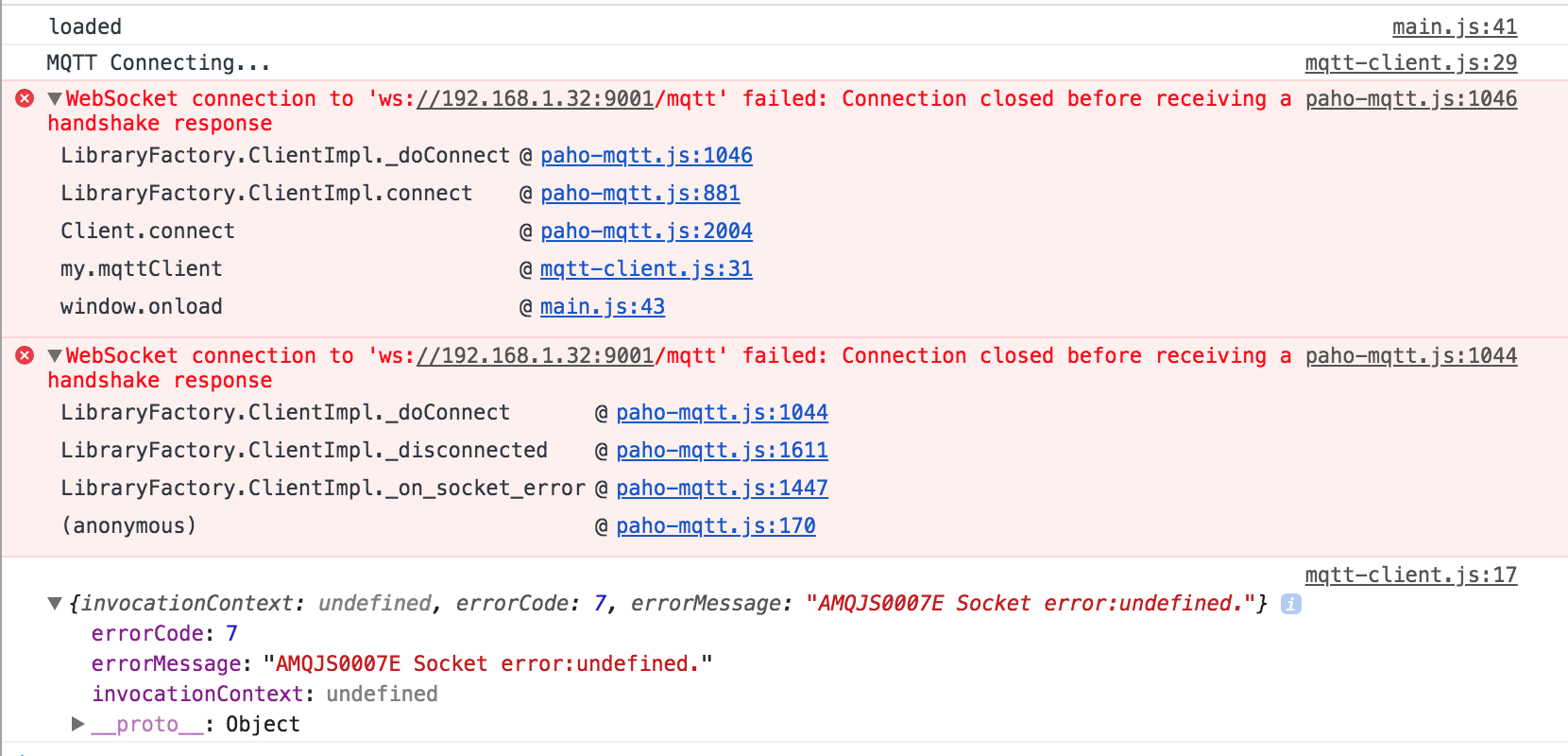Go to paho-mqtt.js:2004 for Client.connect

[x=646, y=231]
